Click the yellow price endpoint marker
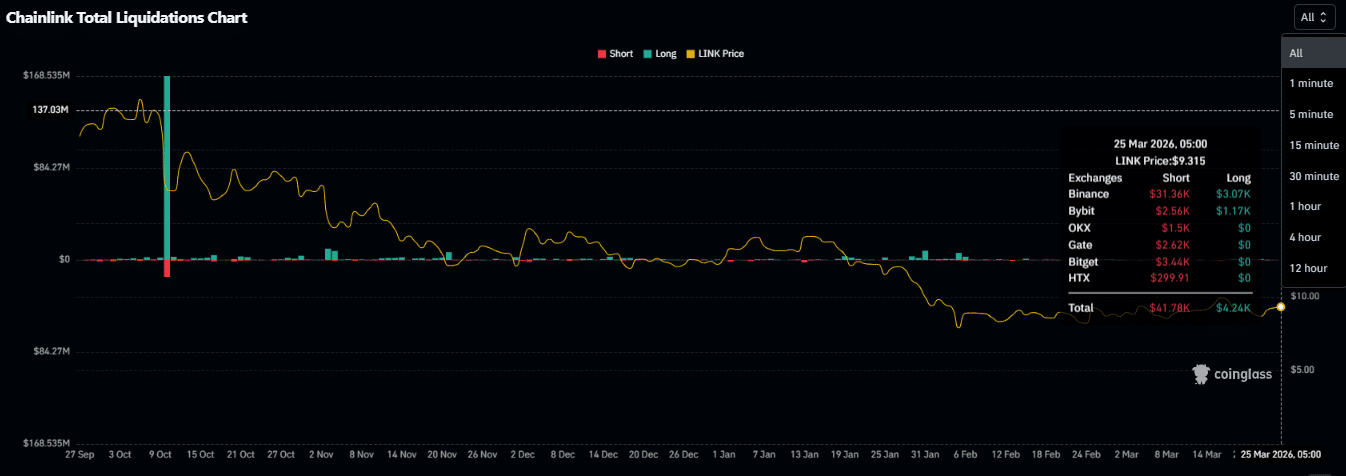The width and height of the screenshot is (1346, 476). click(1281, 307)
